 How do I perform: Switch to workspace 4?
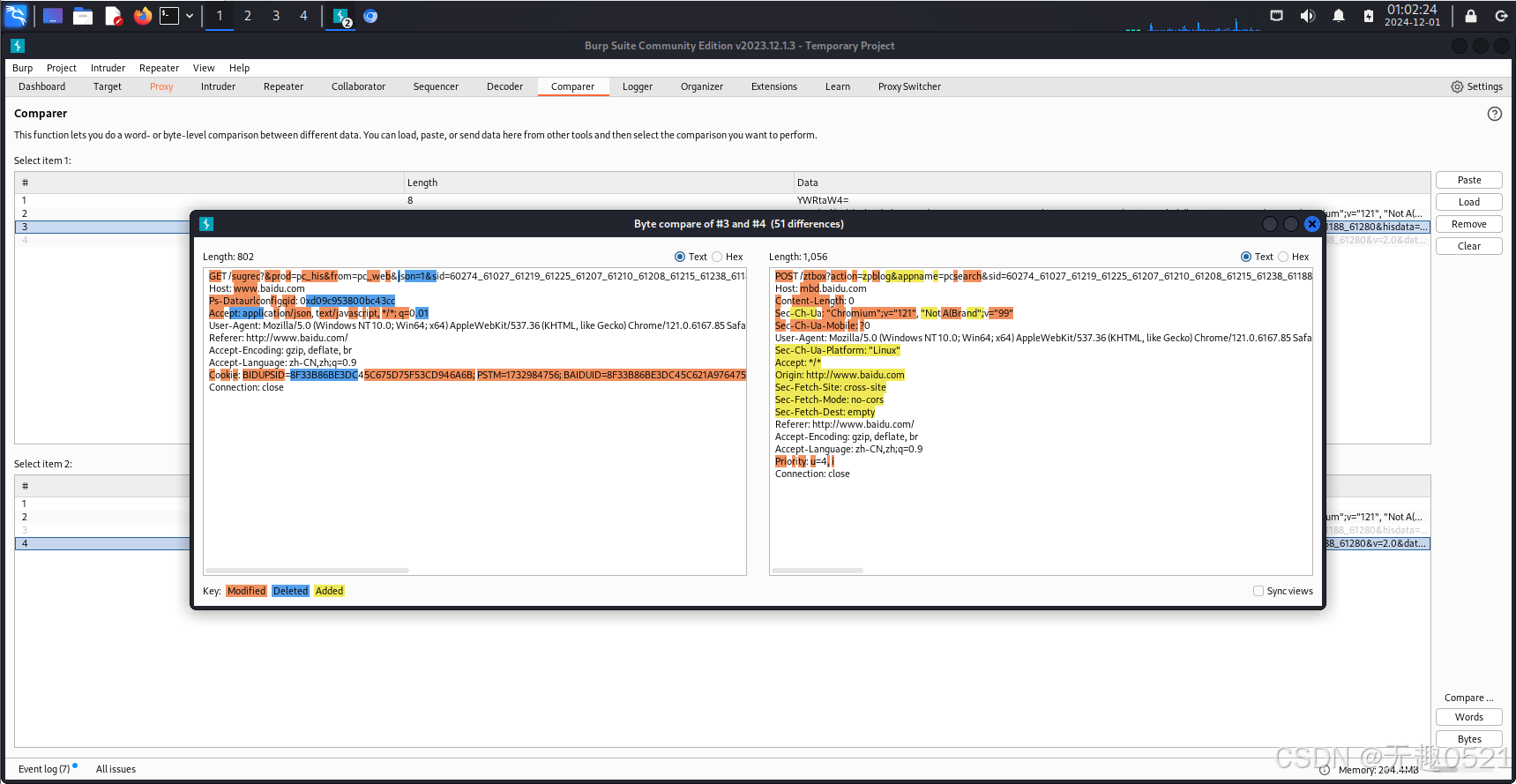tap(304, 16)
